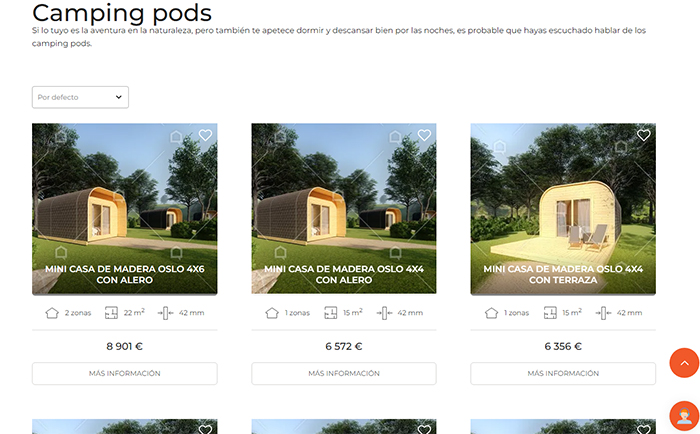Toggle heart on Oslo 4x4 con alero
This screenshot has height=434, width=700.
pos(424,135)
